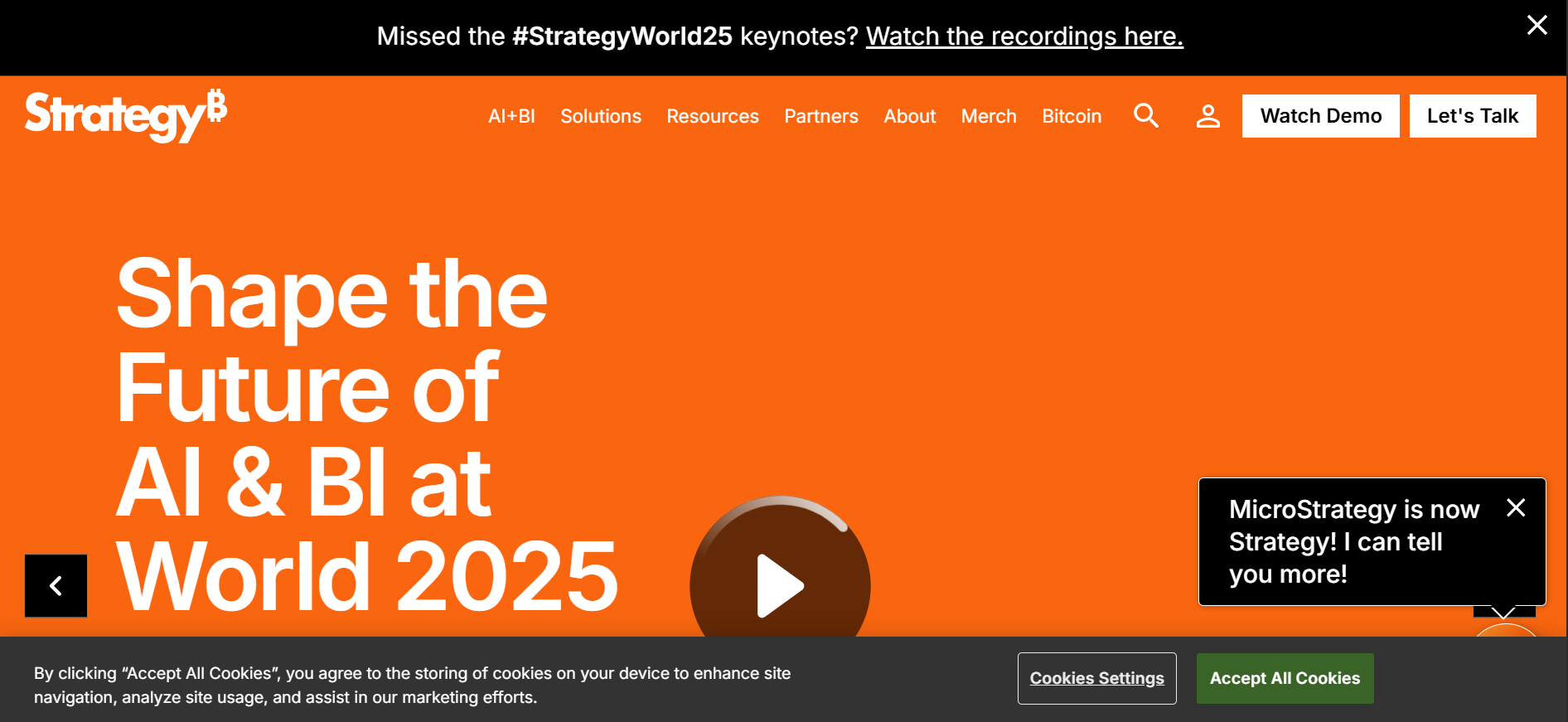Click the chat message about MicroStrategy rename
1568x722 pixels.
click(1353, 541)
